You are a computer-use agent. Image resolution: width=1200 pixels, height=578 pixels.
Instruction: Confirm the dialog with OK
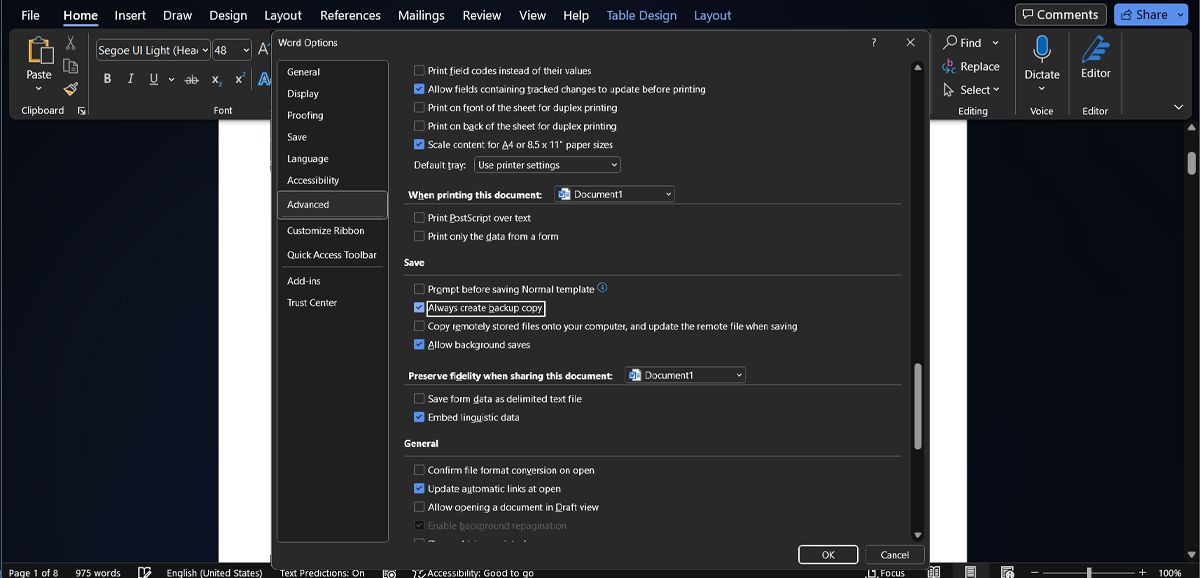tap(828, 555)
